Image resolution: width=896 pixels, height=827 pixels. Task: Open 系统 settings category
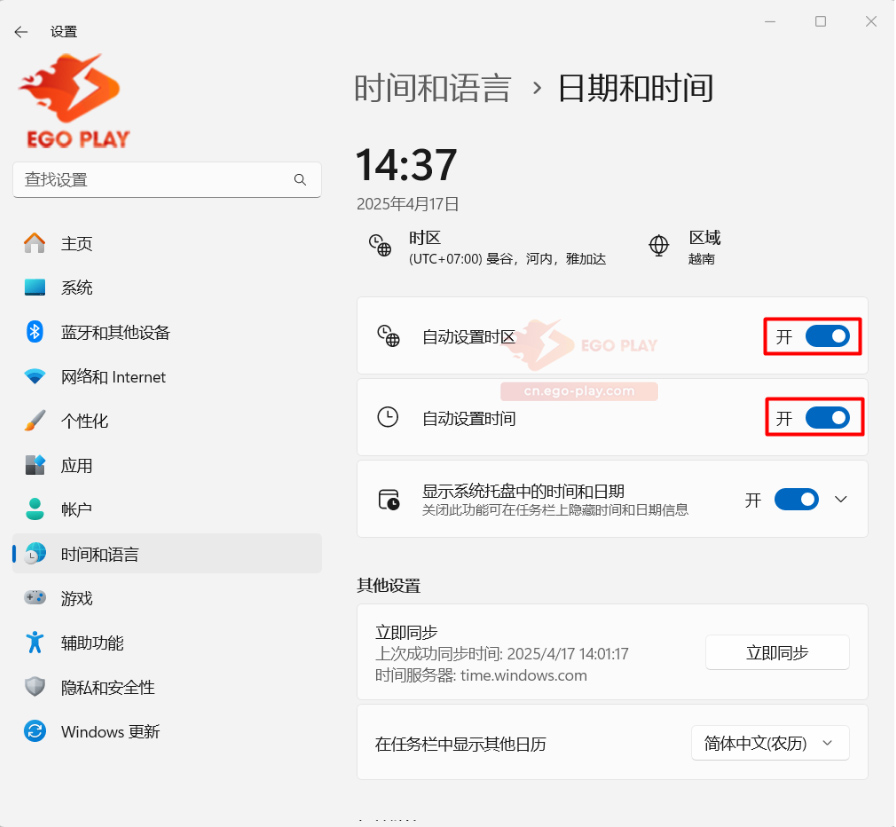tap(167, 287)
